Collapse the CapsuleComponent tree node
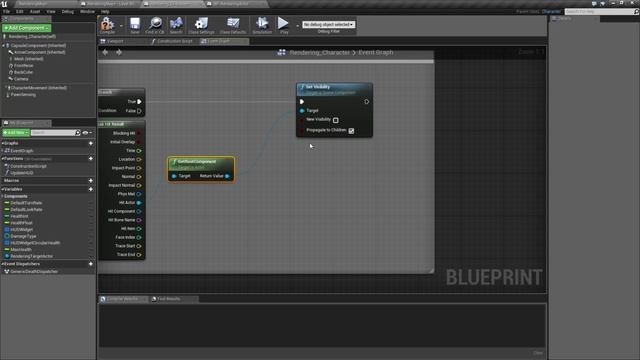 coord(3,45)
